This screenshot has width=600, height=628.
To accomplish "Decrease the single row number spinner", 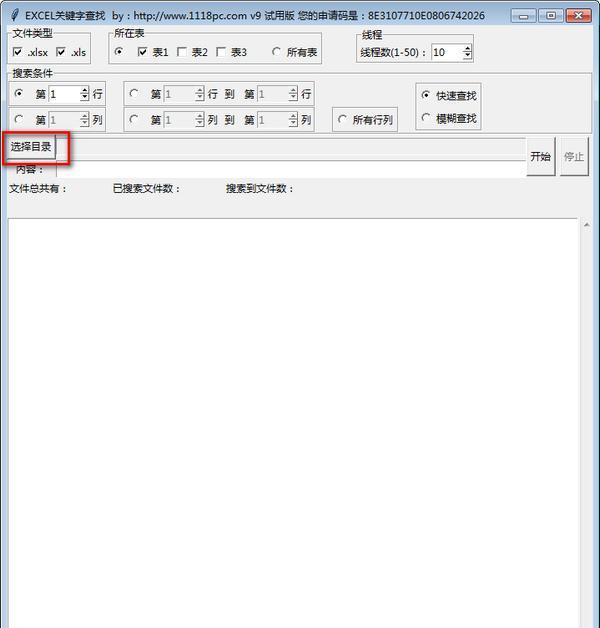I will pos(84,98).
